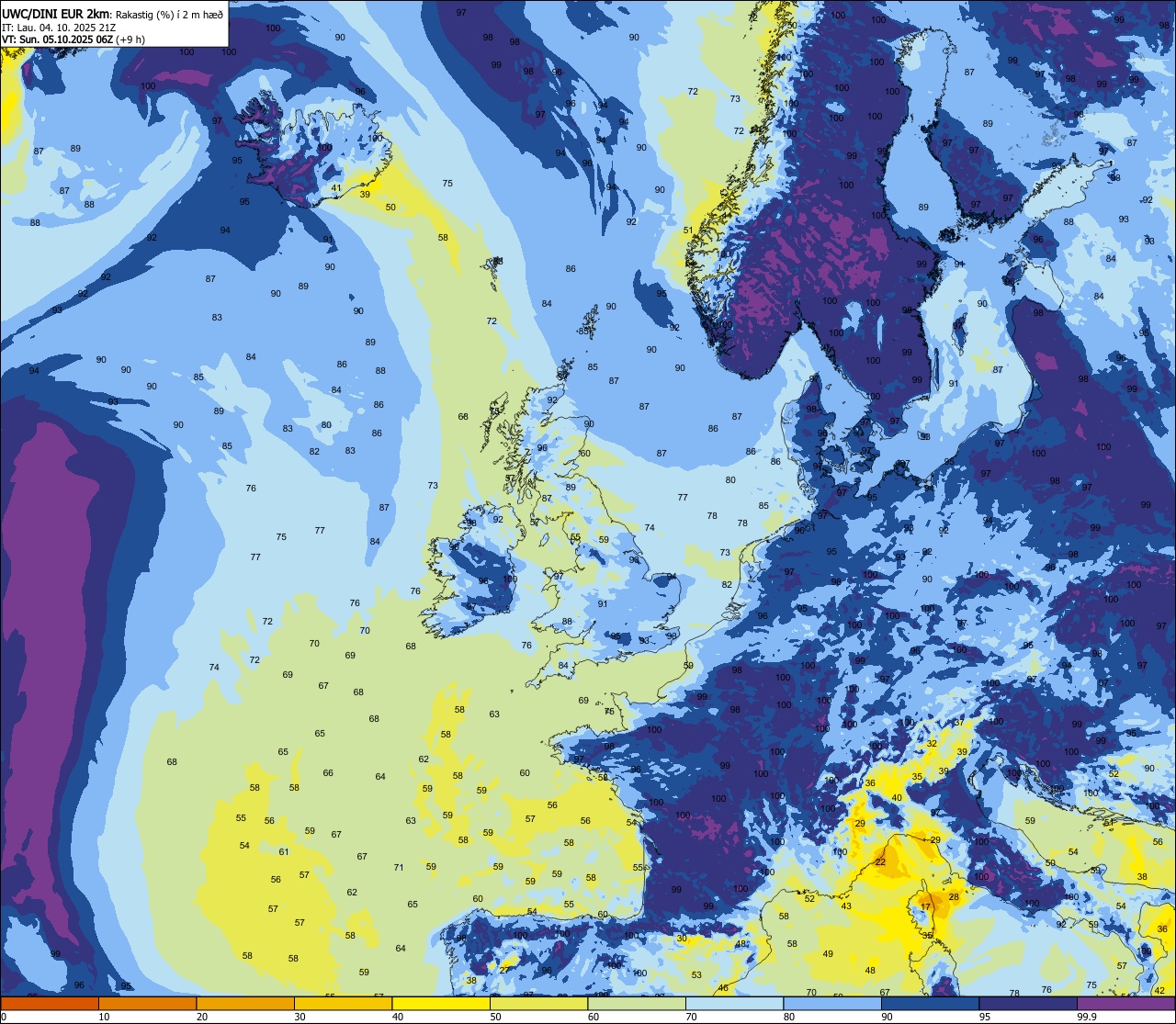Screen dimensions: 1176x1024
Task: Click the 60–70% light green legend swatch
Action: tap(637, 1003)
